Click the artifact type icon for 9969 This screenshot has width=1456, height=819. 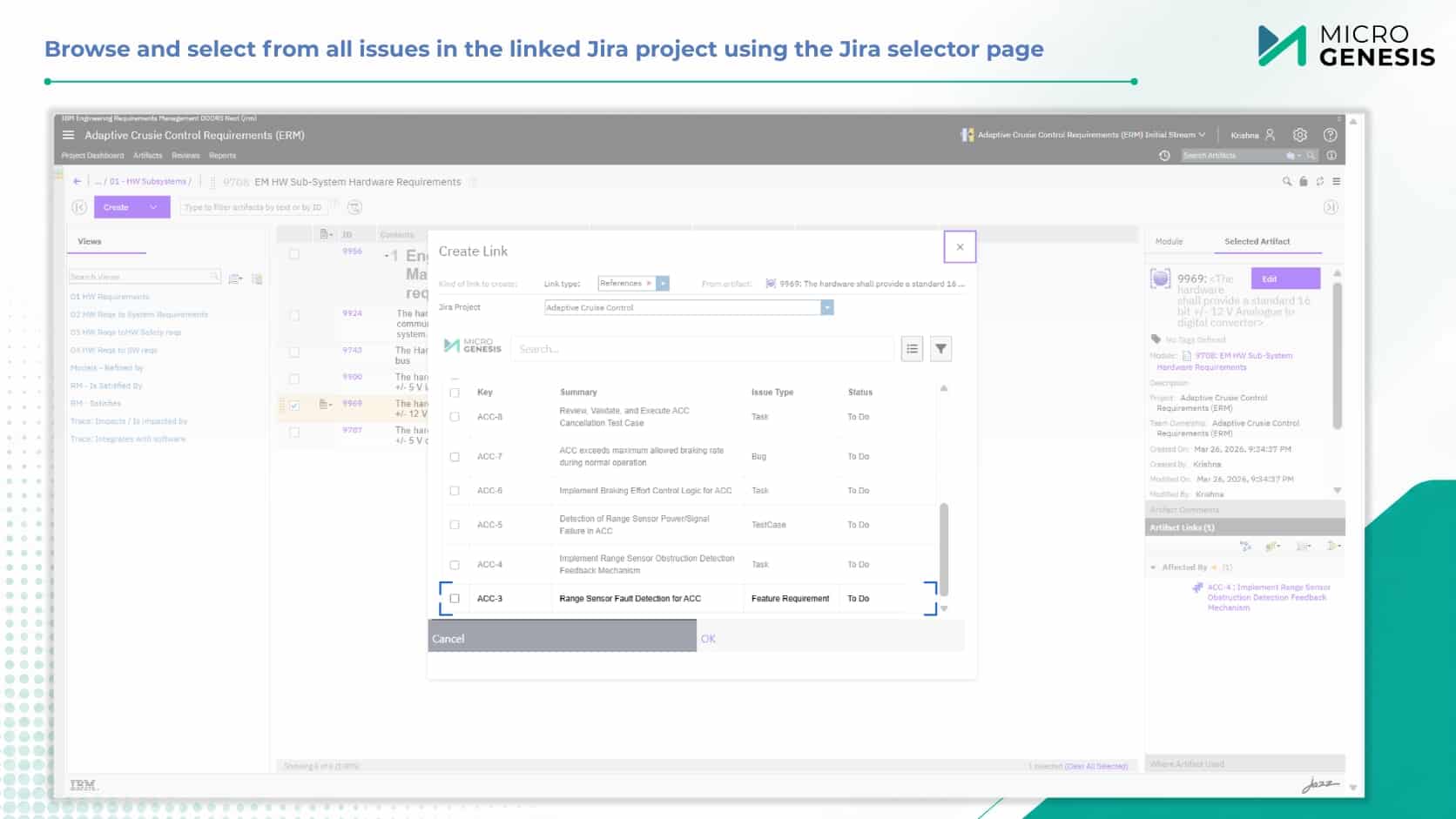coord(1161,279)
